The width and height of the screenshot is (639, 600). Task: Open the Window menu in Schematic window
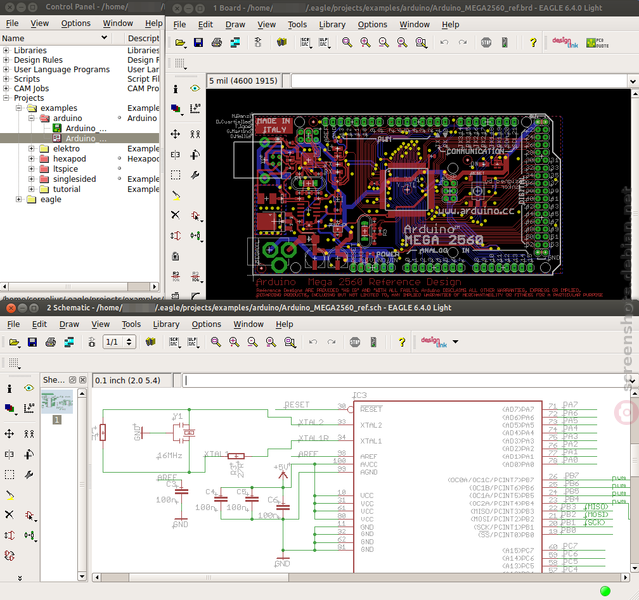tap(248, 324)
